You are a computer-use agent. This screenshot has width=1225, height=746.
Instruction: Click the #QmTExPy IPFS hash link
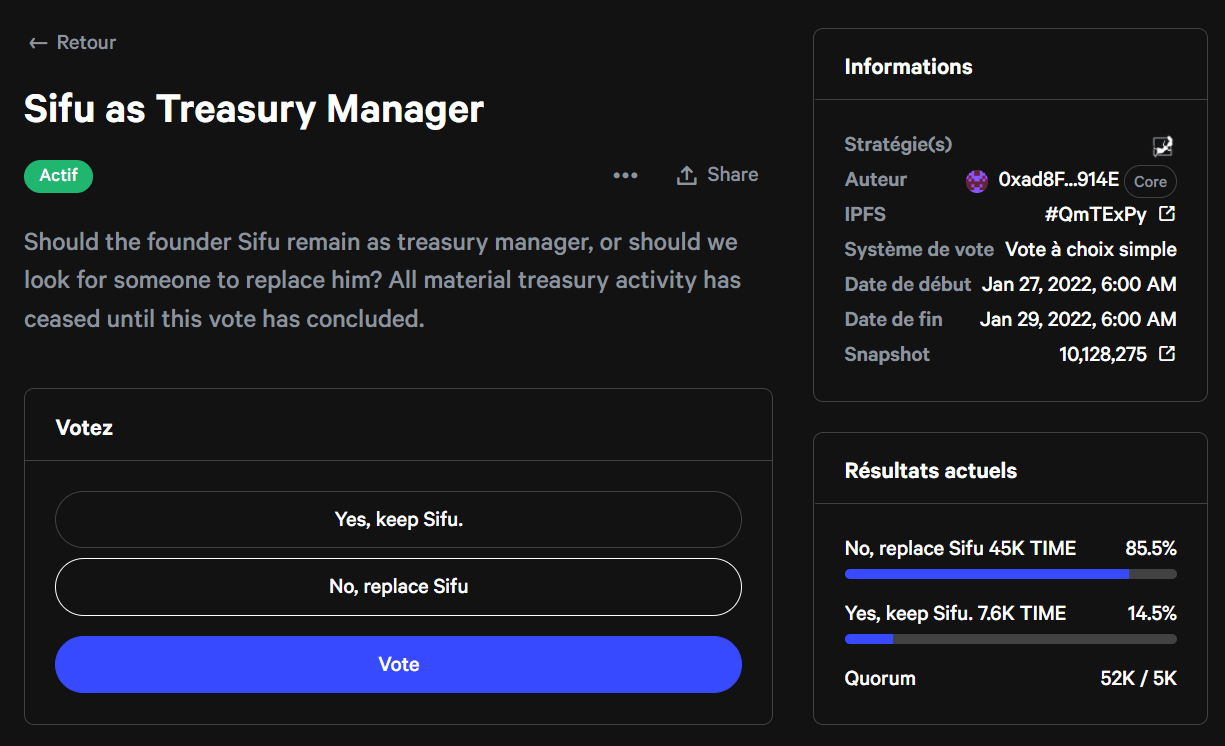tap(1095, 215)
